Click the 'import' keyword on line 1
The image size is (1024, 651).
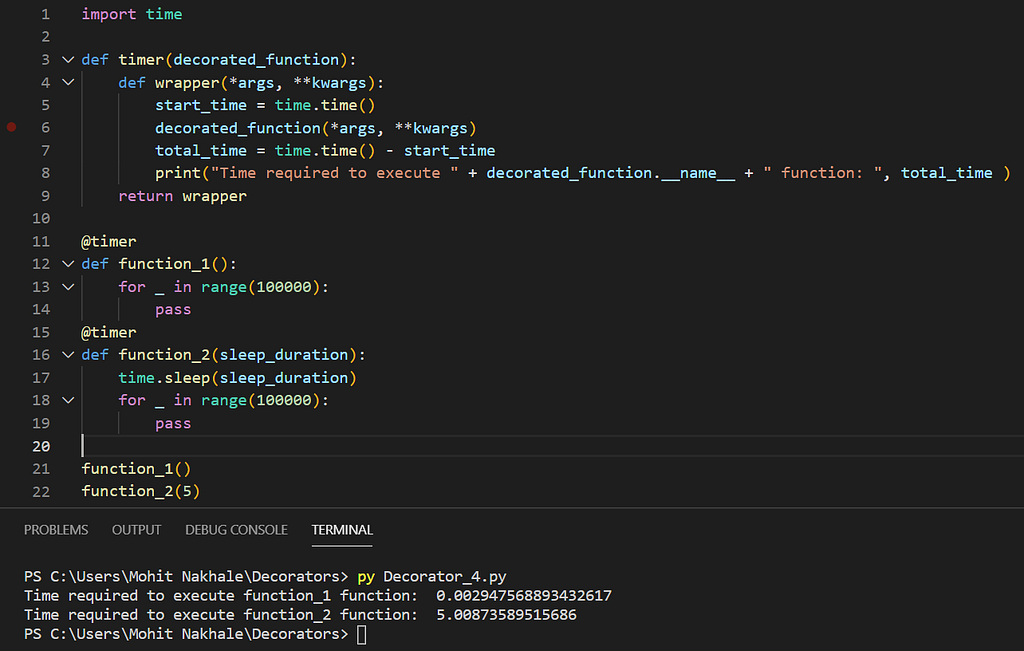point(109,14)
